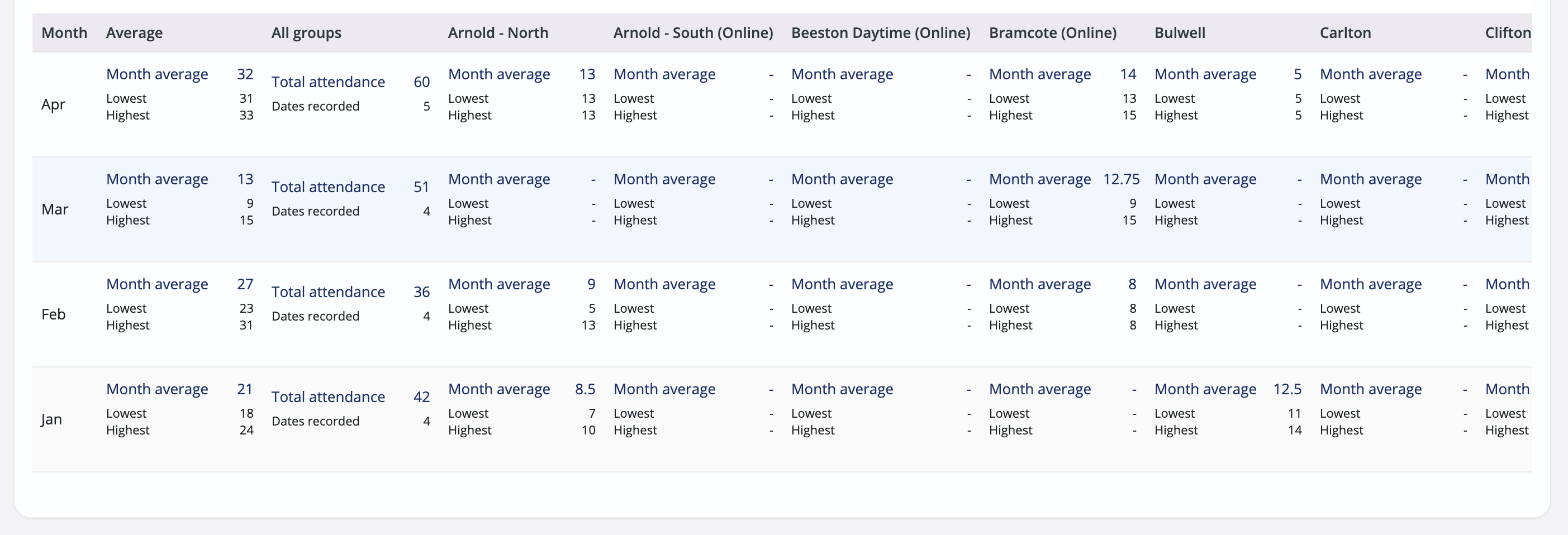The image size is (1568, 535).
Task: Open Arnold - North Month average for January
Action: pyautogui.click(x=499, y=389)
